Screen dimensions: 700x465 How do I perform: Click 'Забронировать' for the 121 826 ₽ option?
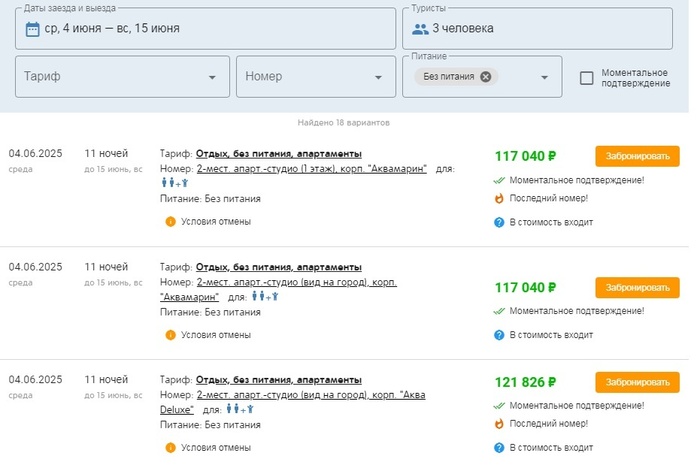pos(636,382)
